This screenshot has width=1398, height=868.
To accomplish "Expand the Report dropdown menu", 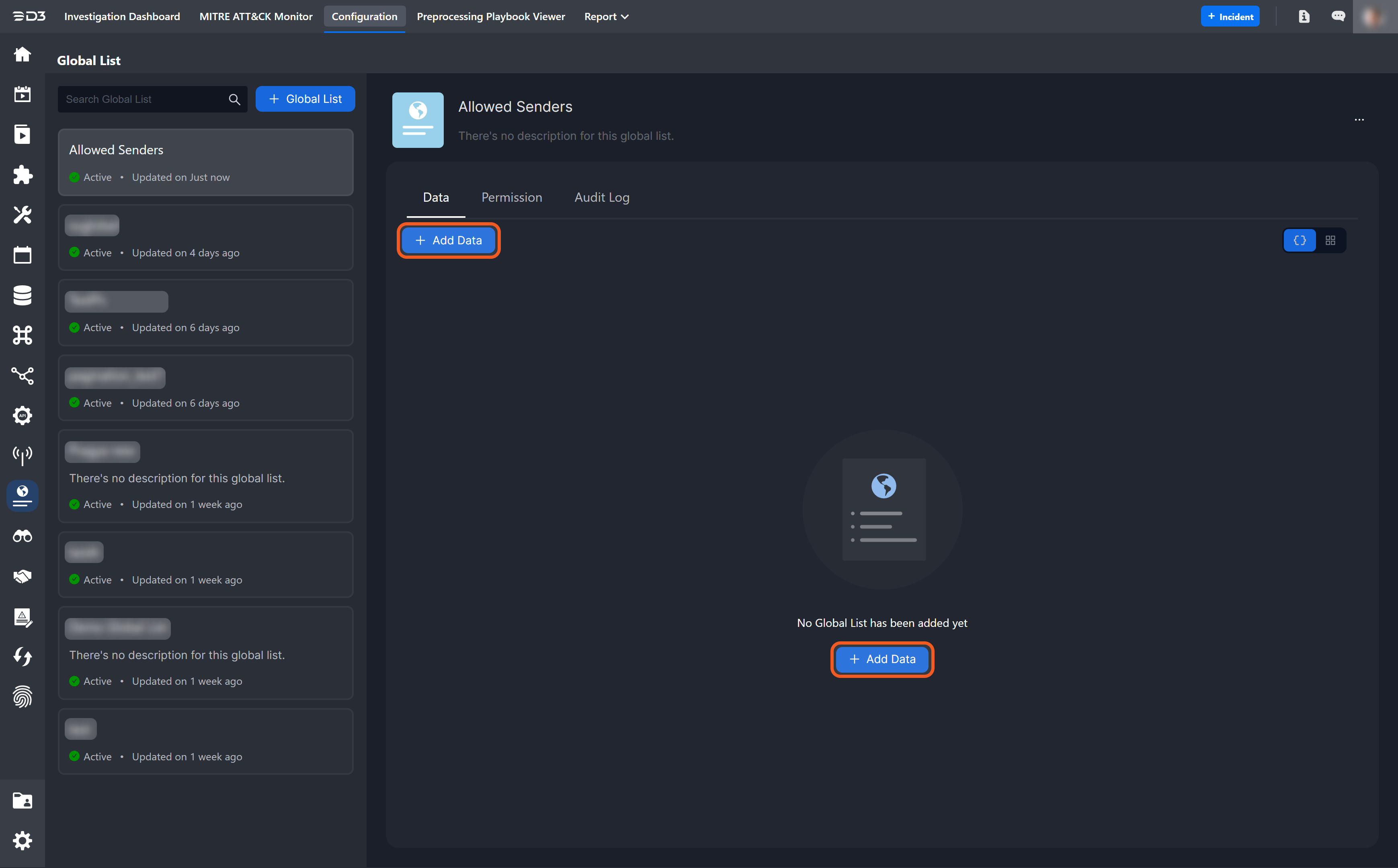I will 606,16.
